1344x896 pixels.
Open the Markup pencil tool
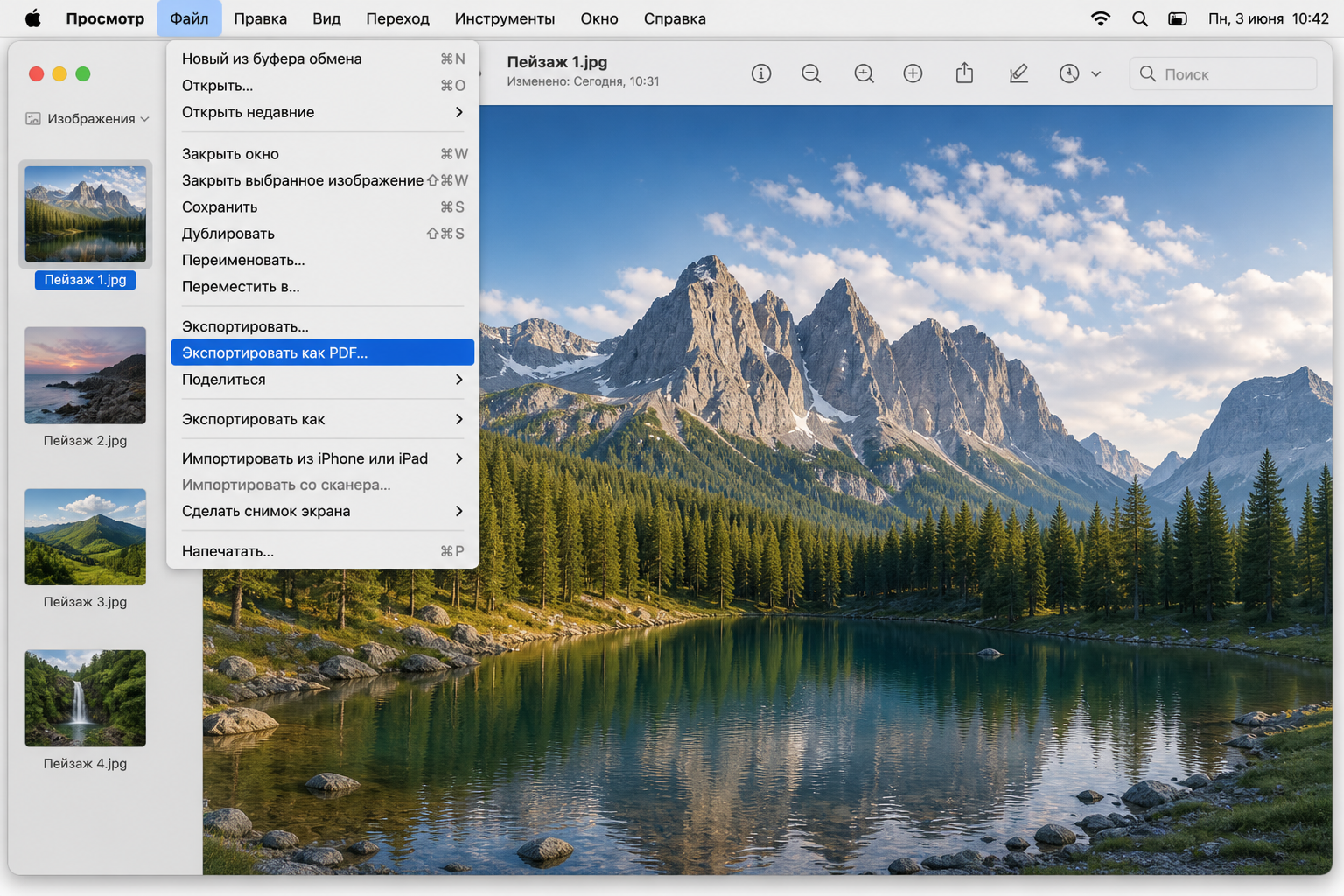point(1018,74)
